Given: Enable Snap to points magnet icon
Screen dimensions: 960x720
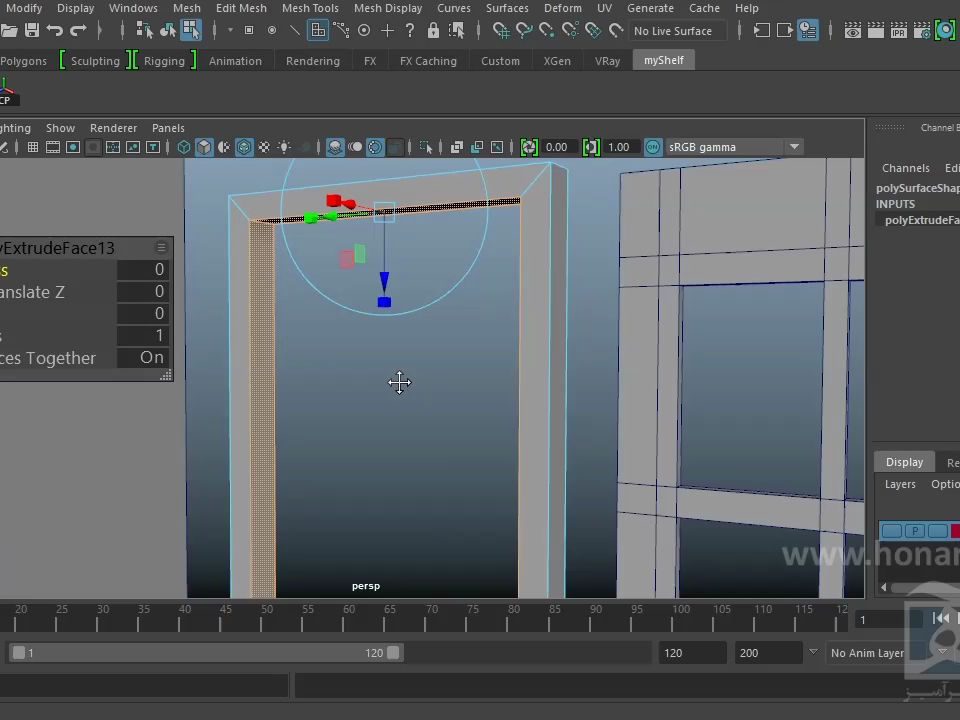Looking at the screenshot, I should pyautogui.click(x=547, y=30).
